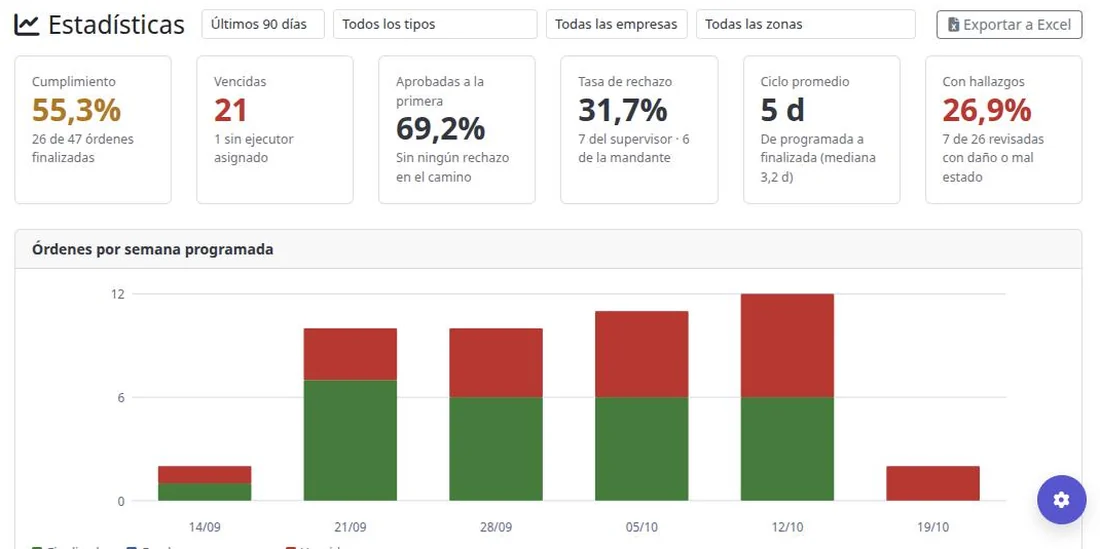Click '1 sin ejecutor asignado' note
The height and width of the screenshot is (549, 1100).
click(x=254, y=148)
